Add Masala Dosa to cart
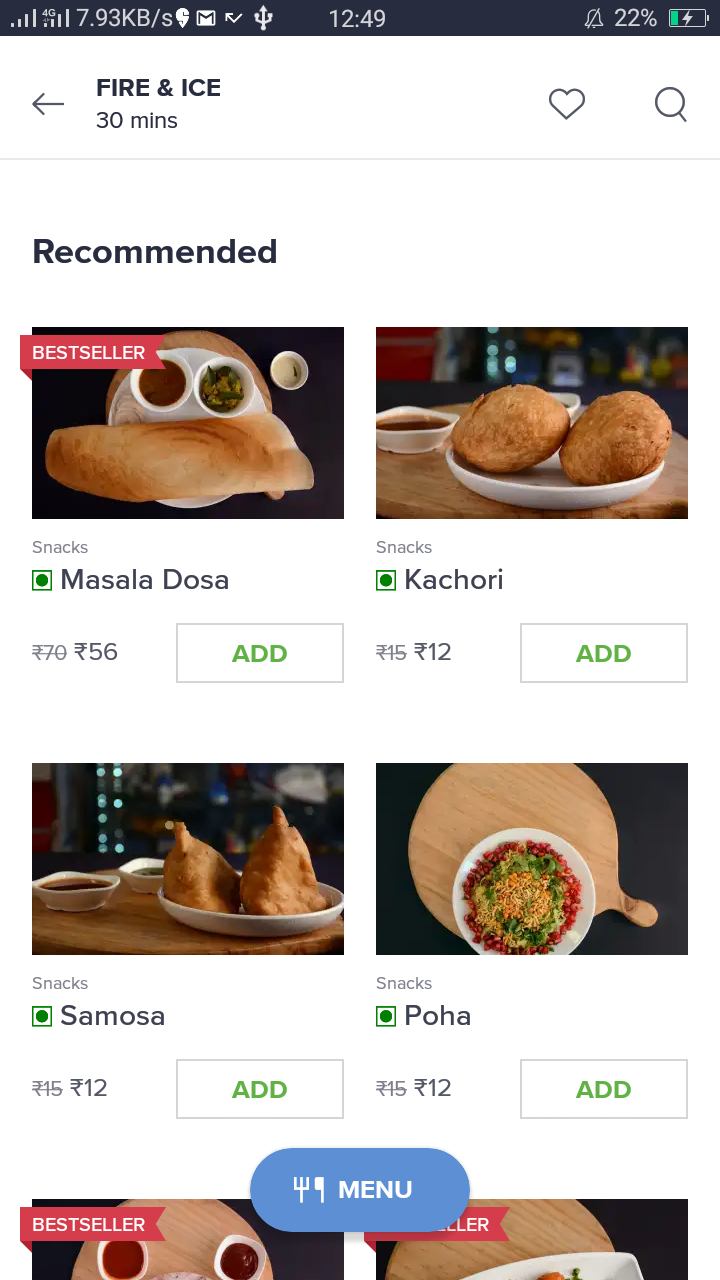Screen dimensions: 720x1280 pos(260,653)
